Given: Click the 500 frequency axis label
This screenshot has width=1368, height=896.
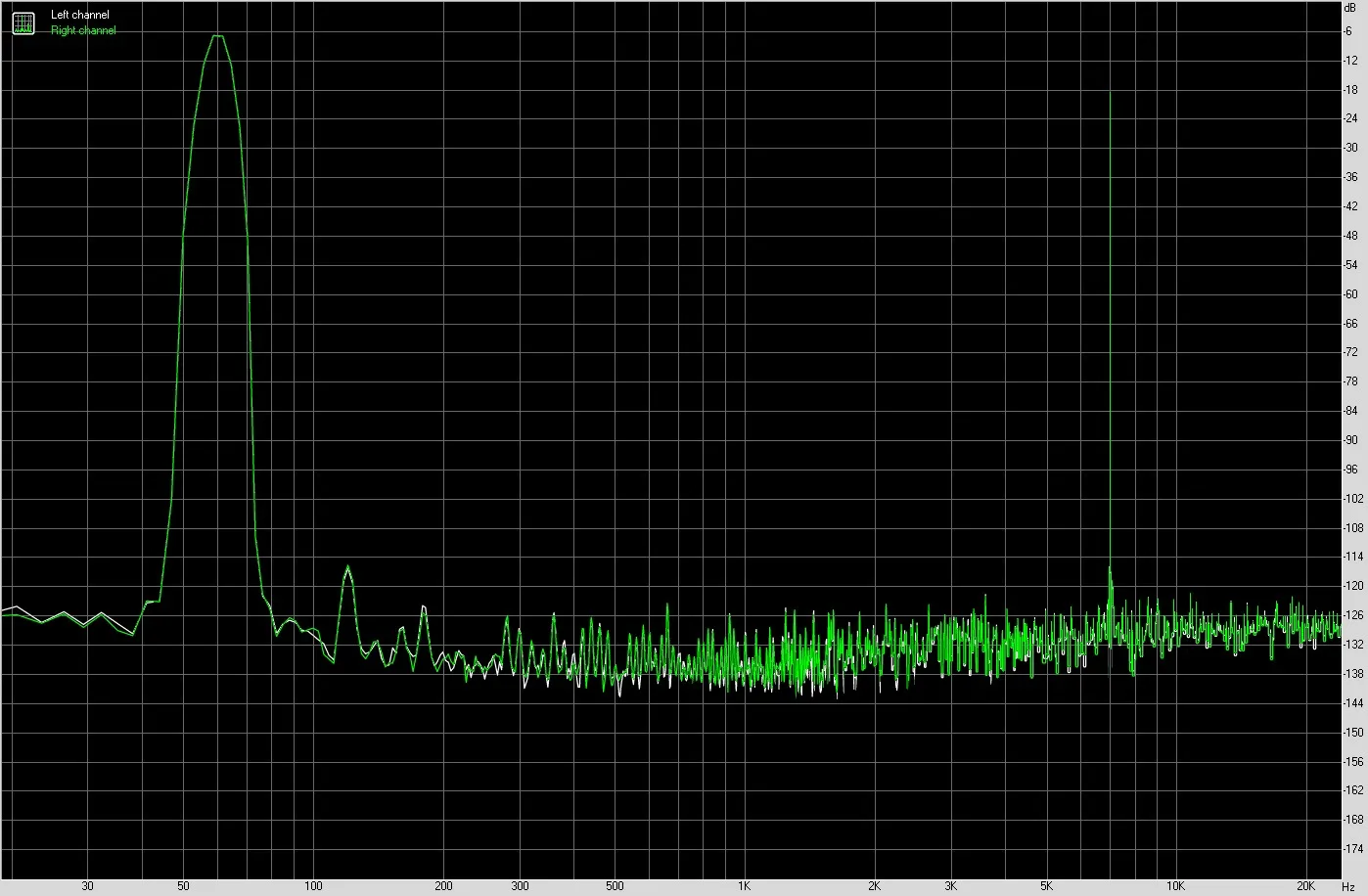Looking at the screenshot, I should point(615,886).
